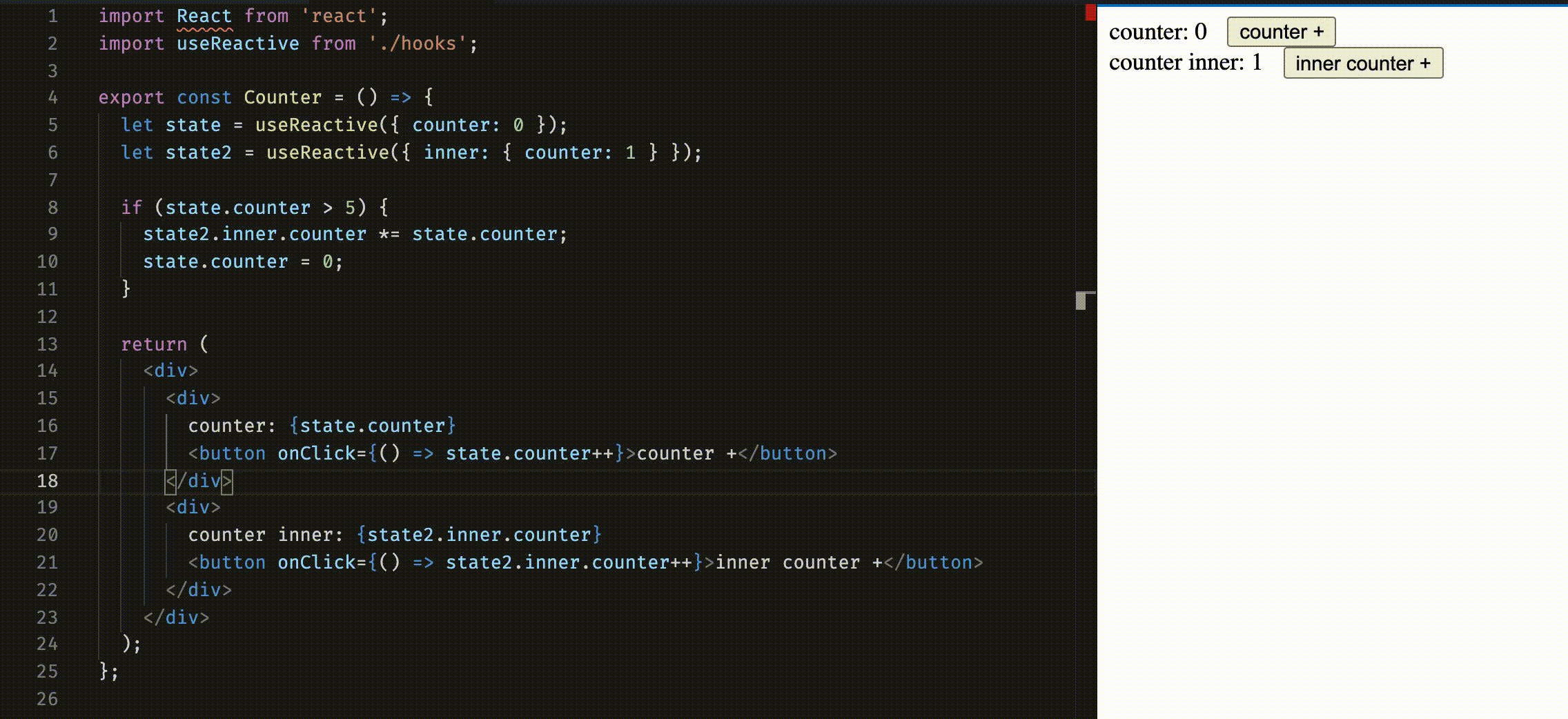Image resolution: width=1568 pixels, height=719 pixels.
Task: Click 'useReactive' in the import on line 2
Action: [238, 43]
